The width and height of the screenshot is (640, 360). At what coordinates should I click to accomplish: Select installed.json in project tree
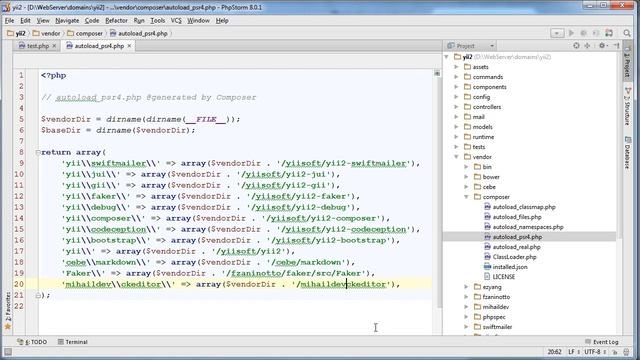(510, 267)
